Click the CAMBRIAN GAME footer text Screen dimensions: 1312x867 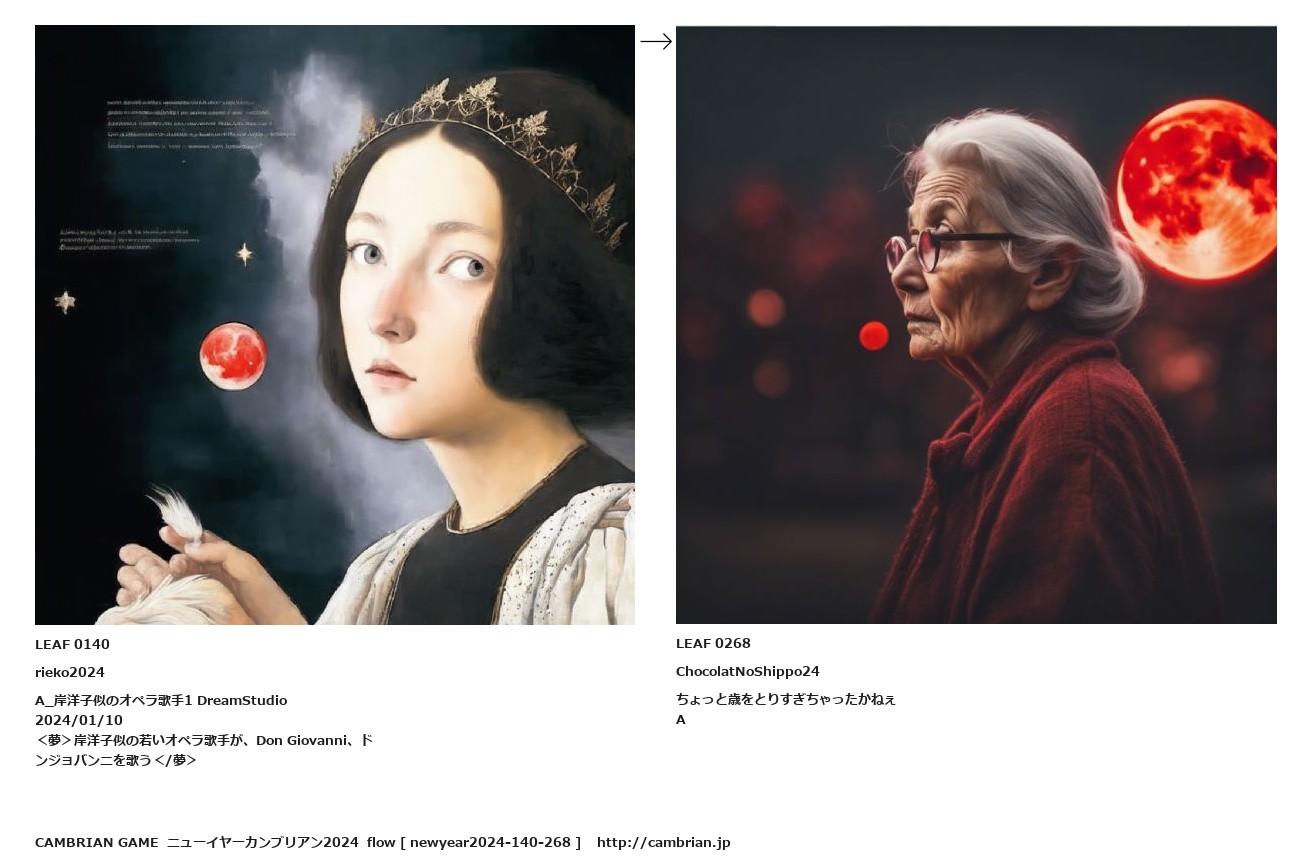point(96,842)
